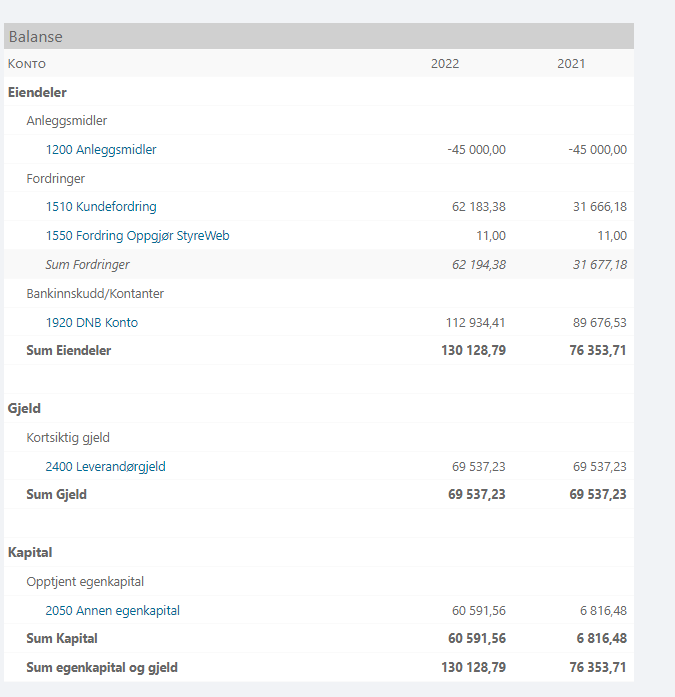
Task: Select the 2400 Leverandørgjeld account link
Action: pyautogui.click(x=105, y=467)
